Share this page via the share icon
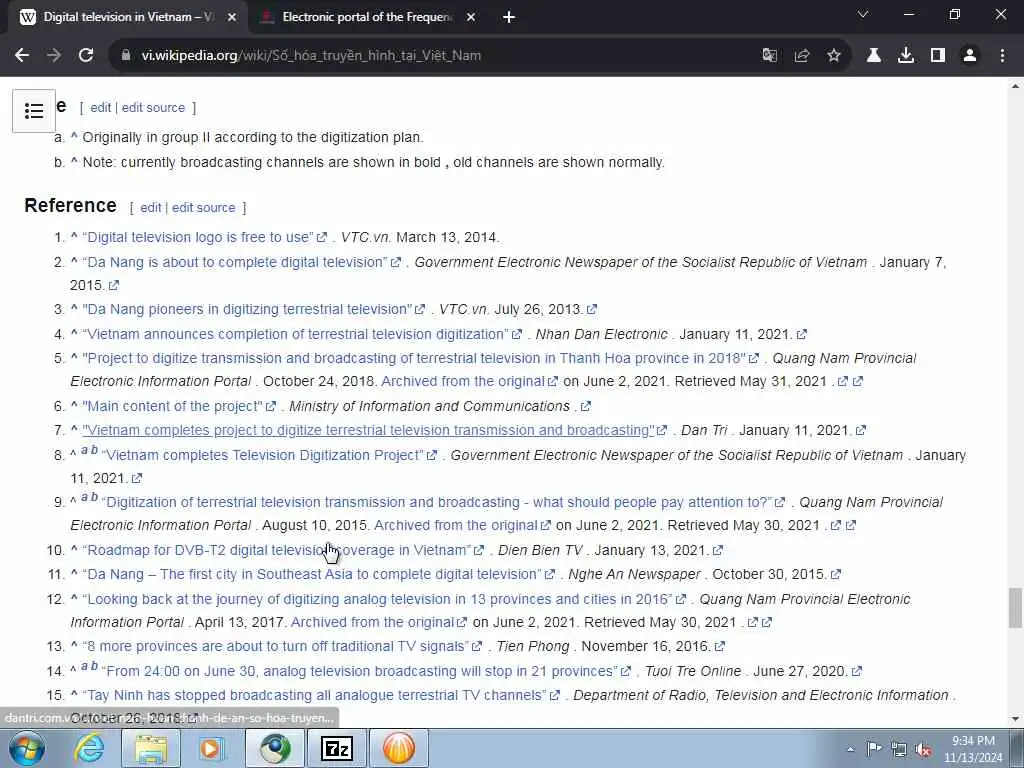 coord(802,56)
